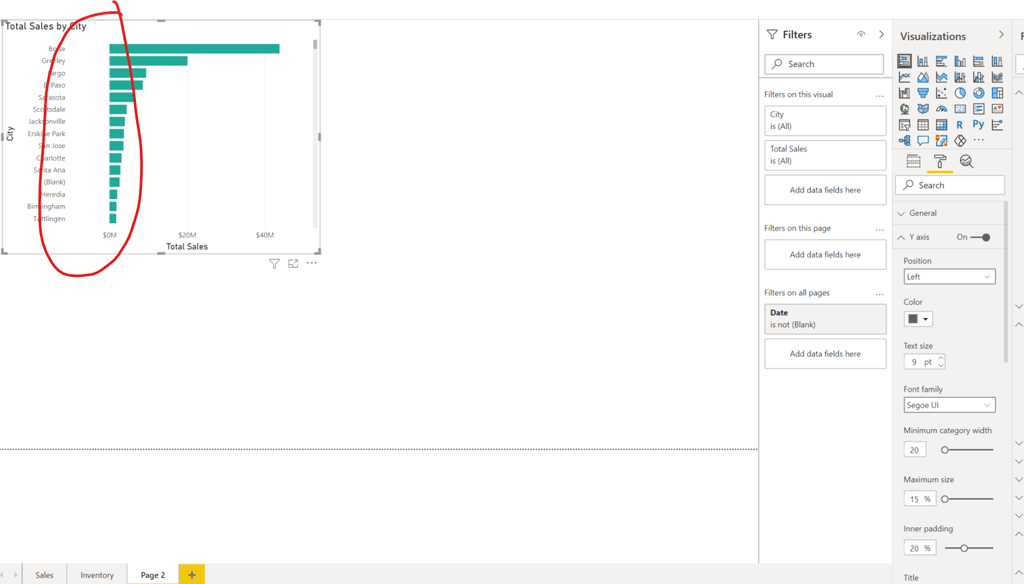
Task: Click the Filters search box
Action: click(x=824, y=64)
